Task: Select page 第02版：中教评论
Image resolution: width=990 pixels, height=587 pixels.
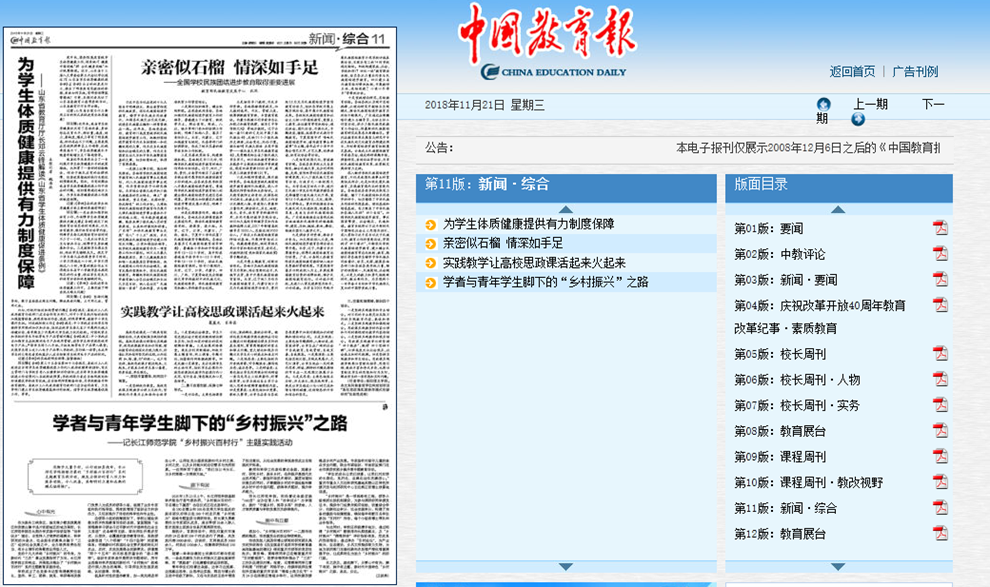Action: [780, 254]
